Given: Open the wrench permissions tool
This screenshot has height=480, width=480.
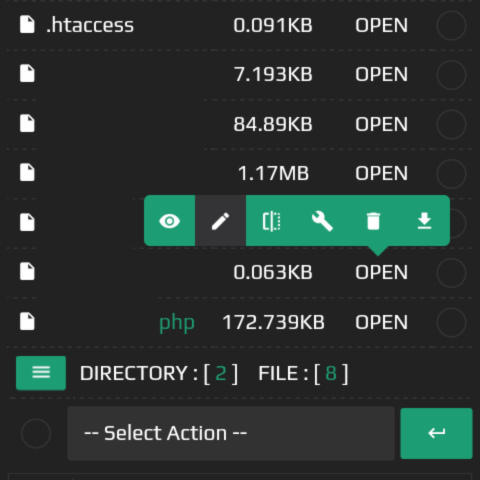Looking at the screenshot, I should (322, 221).
